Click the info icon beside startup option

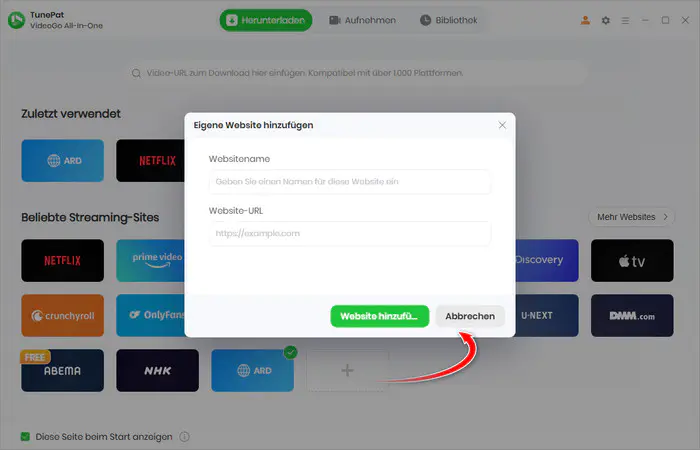(184, 437)
